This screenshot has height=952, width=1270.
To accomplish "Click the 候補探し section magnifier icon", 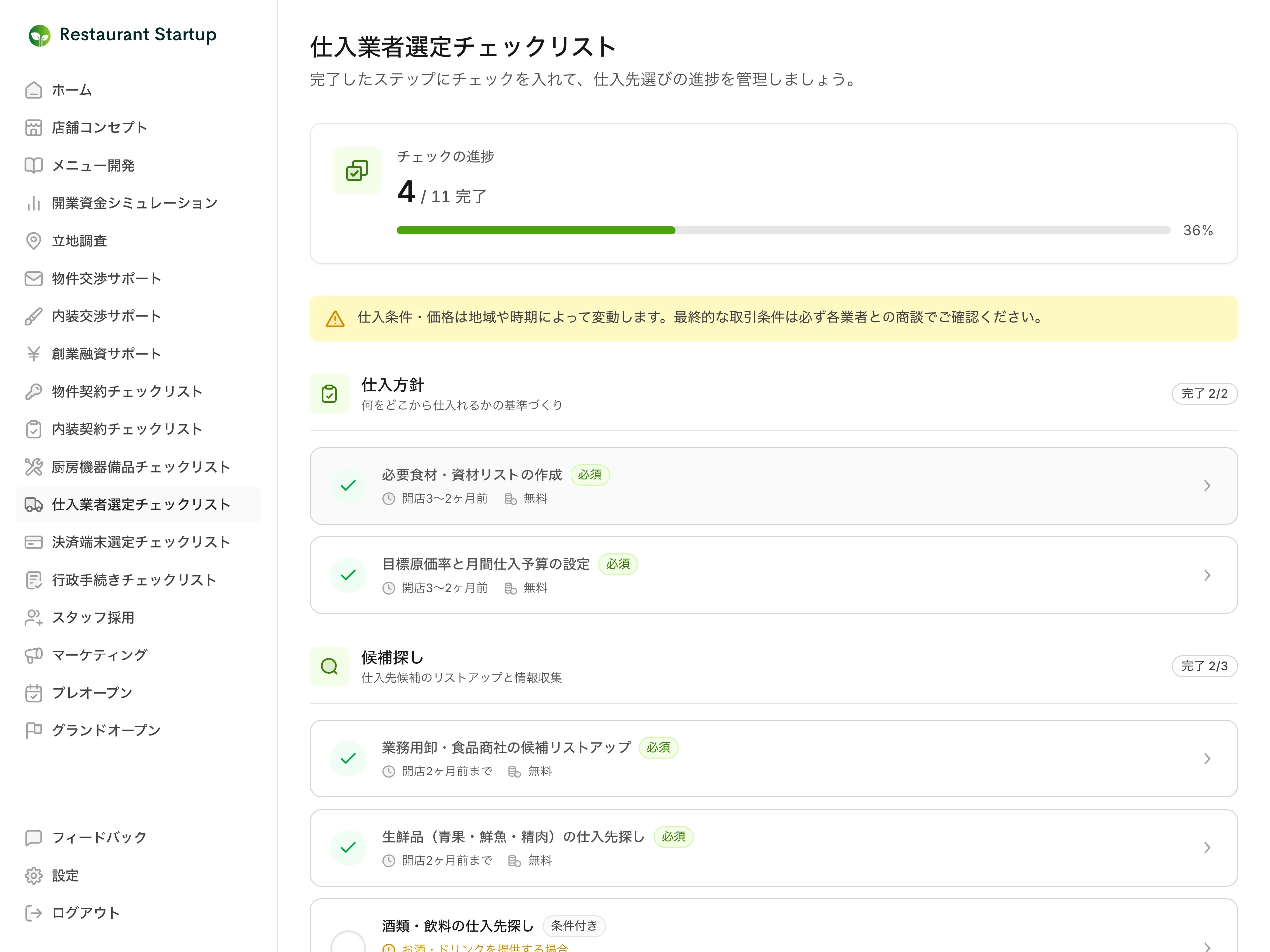I will (x=329, y=666).
